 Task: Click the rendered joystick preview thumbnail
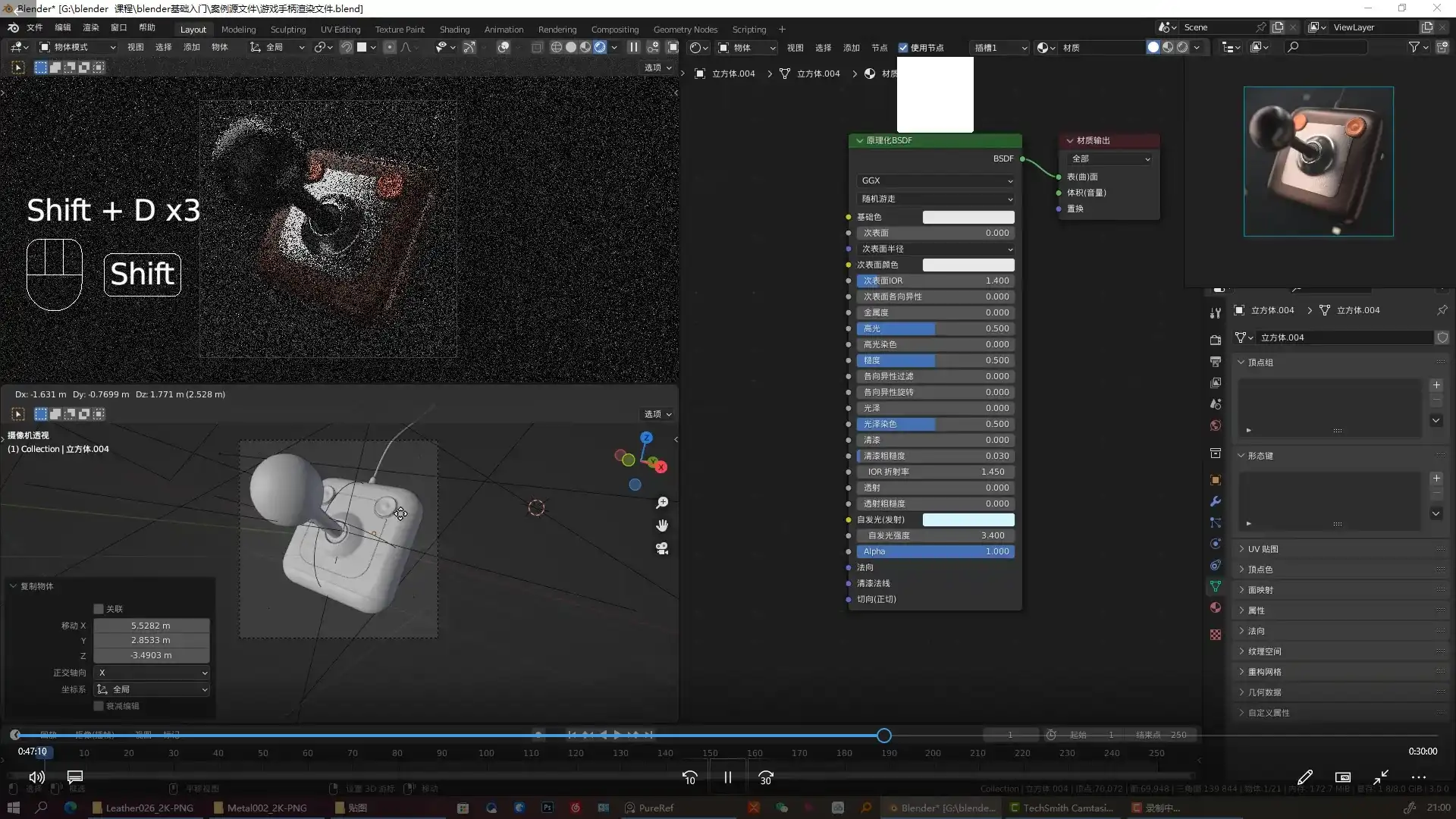(1318, 162)
